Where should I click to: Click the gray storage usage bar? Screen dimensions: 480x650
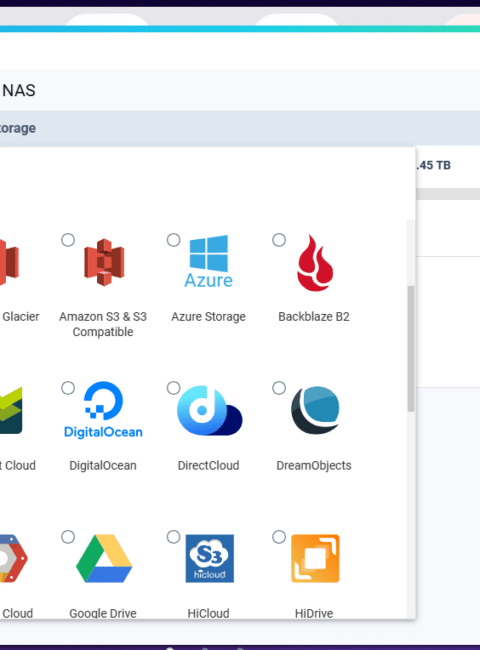(448, 194)
